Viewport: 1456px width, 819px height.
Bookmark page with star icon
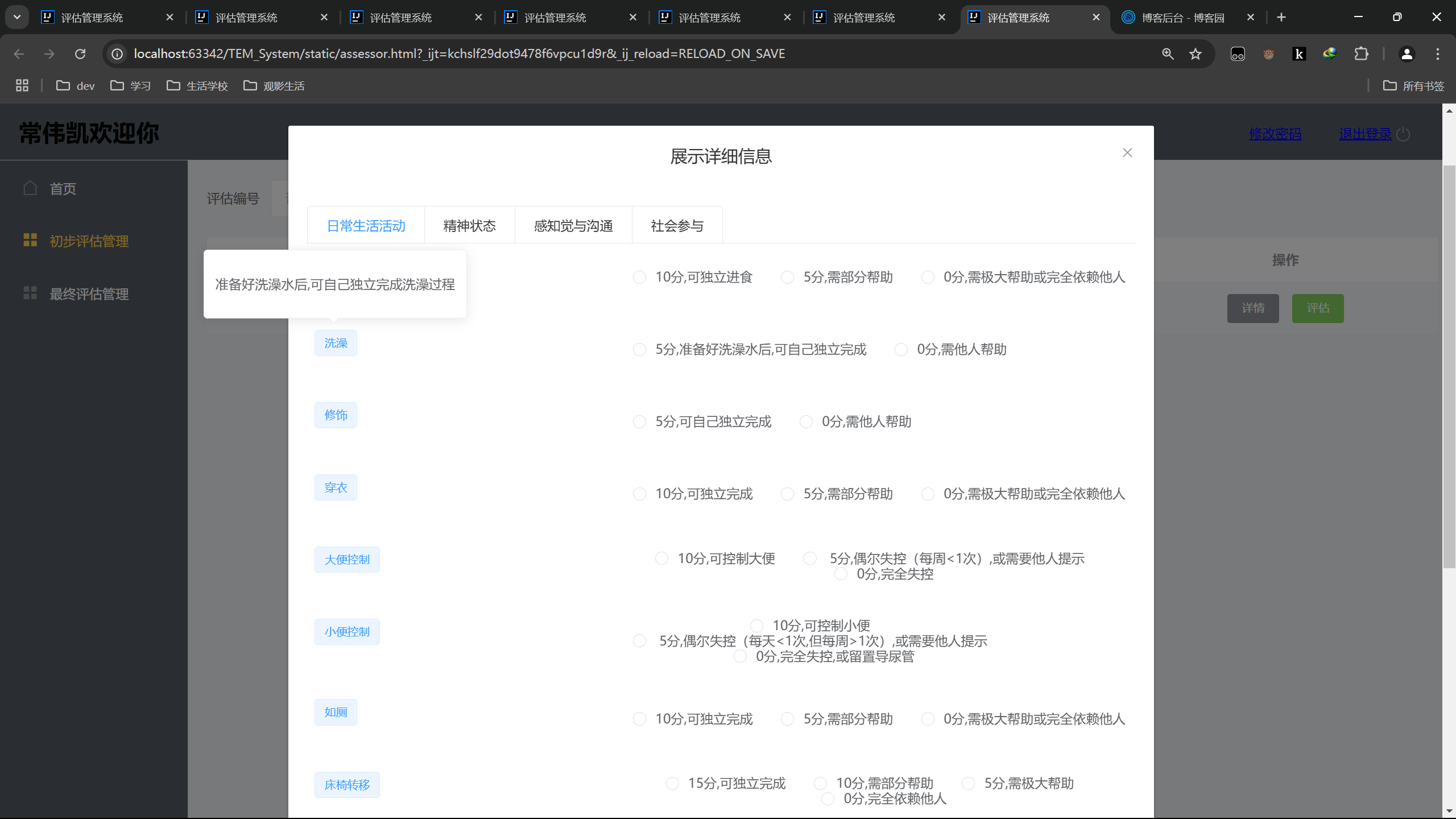pyautogui.click(x=1196, y=54)
